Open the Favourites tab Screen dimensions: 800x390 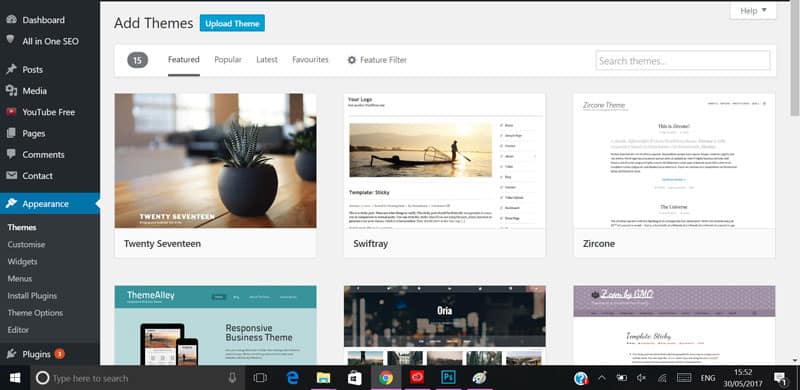310,60
